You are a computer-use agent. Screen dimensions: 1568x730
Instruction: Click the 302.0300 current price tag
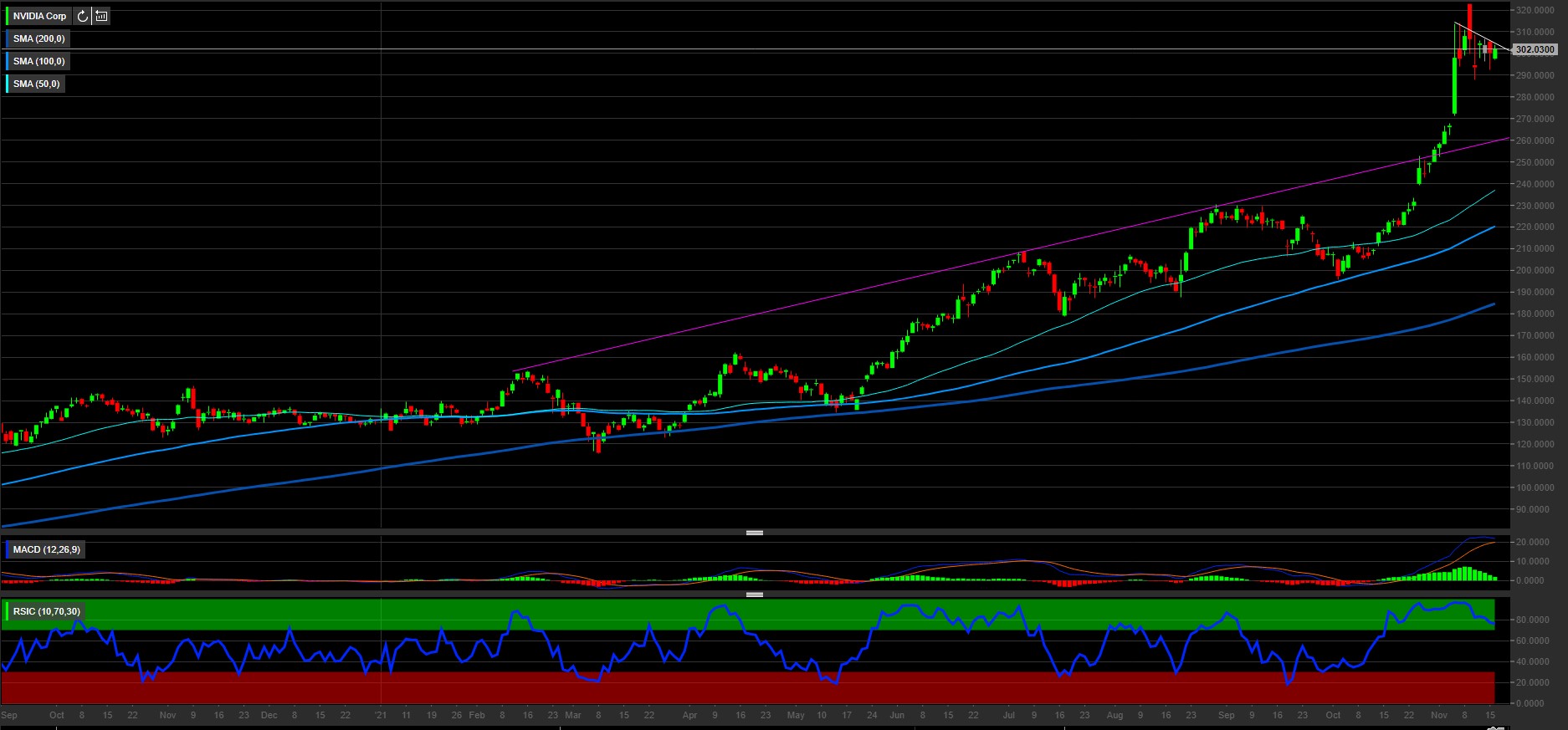point(1535,50)
